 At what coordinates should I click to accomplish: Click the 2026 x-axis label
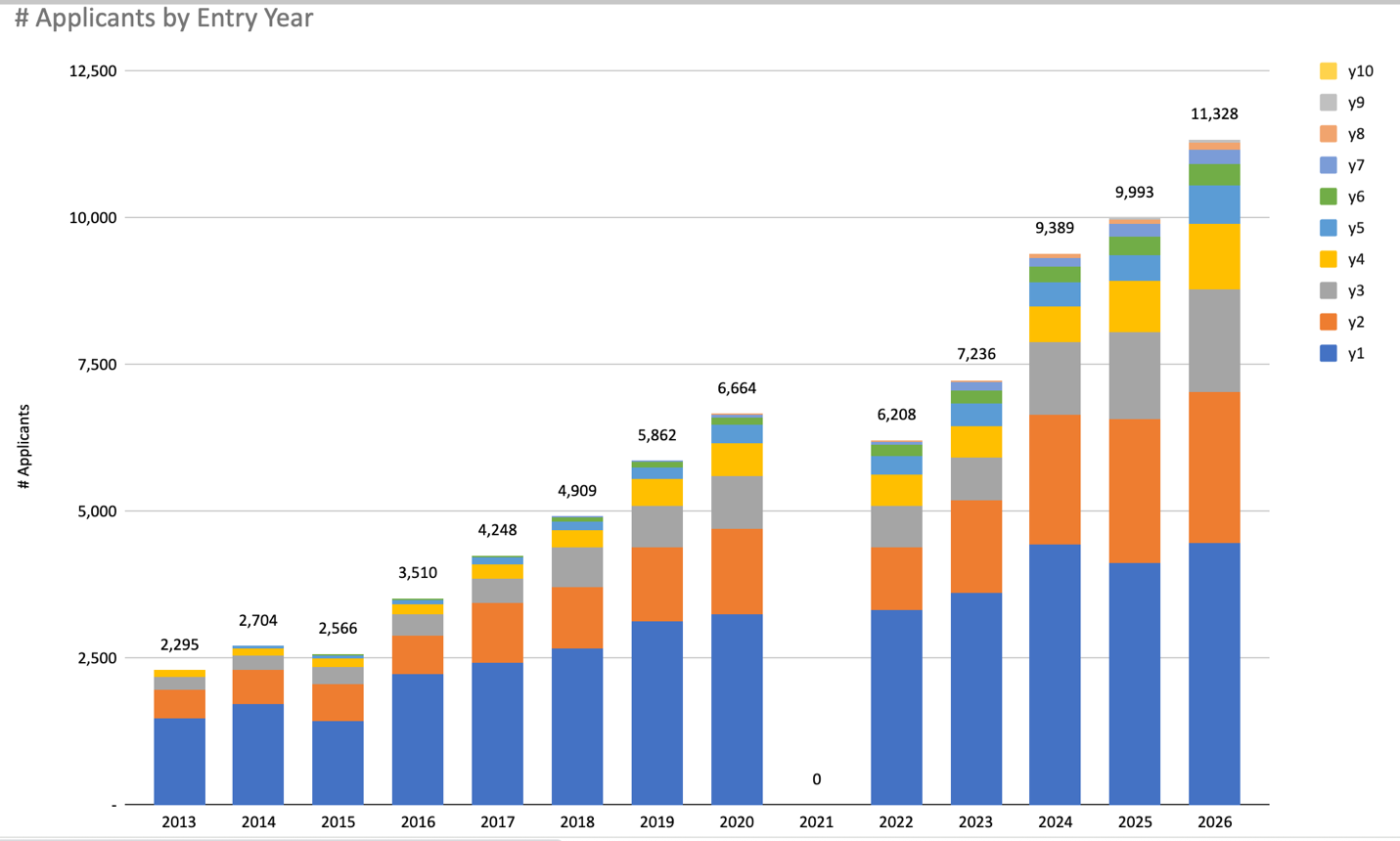(x=1214, y=822)
